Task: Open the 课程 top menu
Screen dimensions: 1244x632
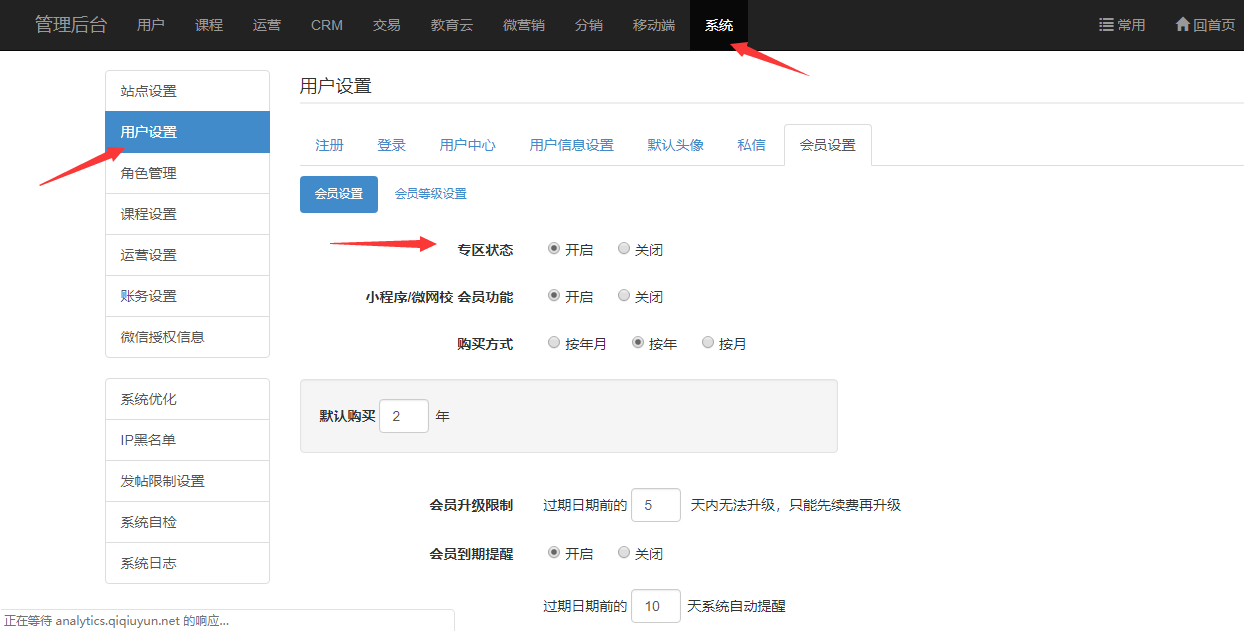Action: pyautogui.click(x=209, y=25)
